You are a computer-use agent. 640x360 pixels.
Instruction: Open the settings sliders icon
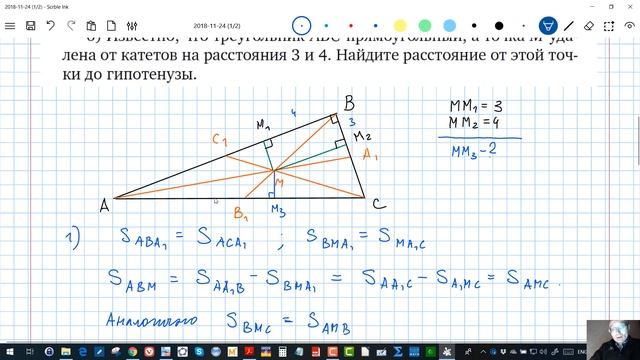[132, 26]
